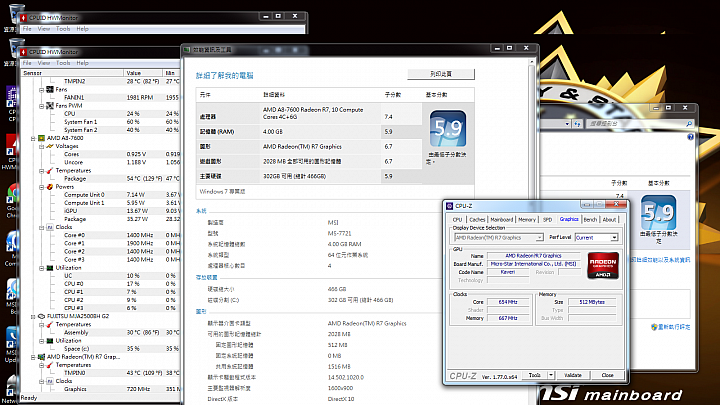Click the Sensor column header in HWMonitor

tap(72, 73)
